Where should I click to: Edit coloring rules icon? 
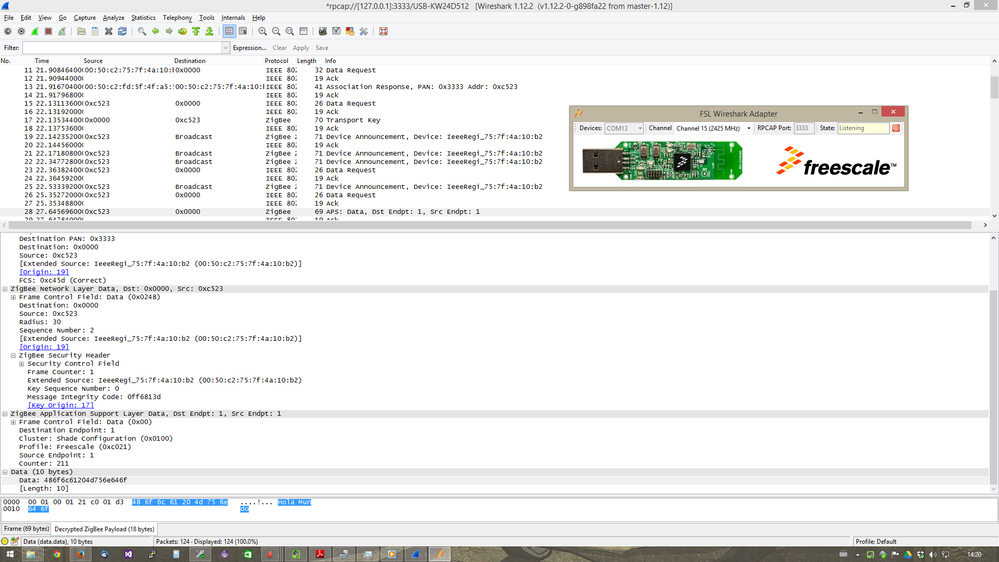[350, 31]
